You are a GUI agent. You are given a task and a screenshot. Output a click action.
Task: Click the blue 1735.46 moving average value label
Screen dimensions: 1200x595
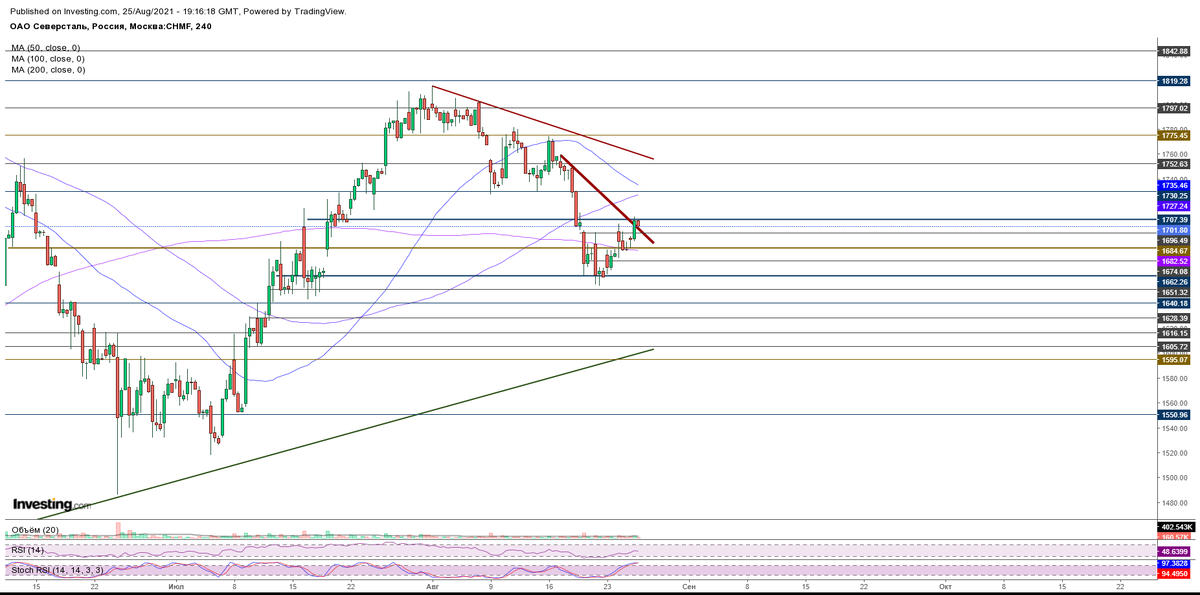(x=1174, y=185)
